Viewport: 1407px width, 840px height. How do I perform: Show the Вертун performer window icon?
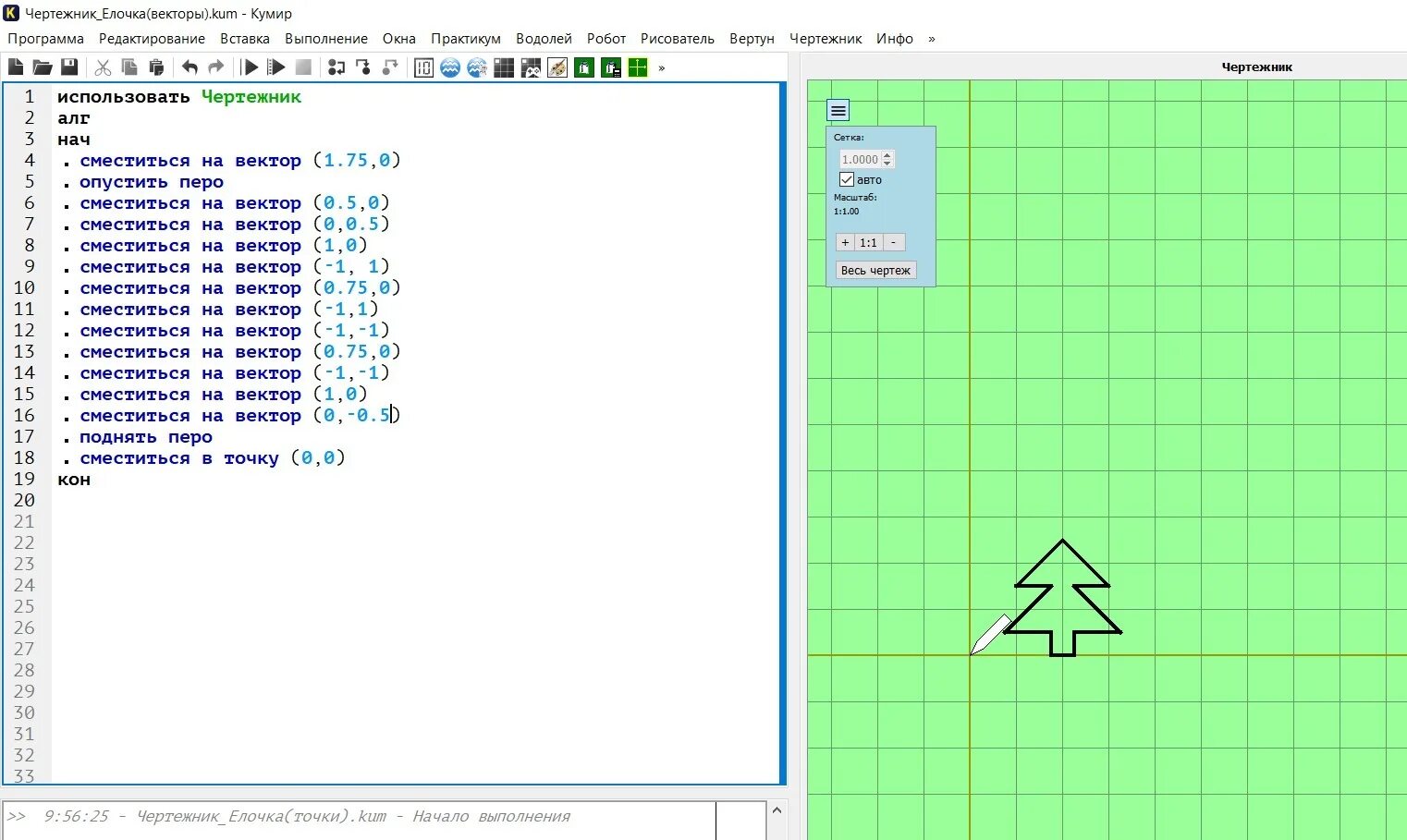tap(584, 67)
